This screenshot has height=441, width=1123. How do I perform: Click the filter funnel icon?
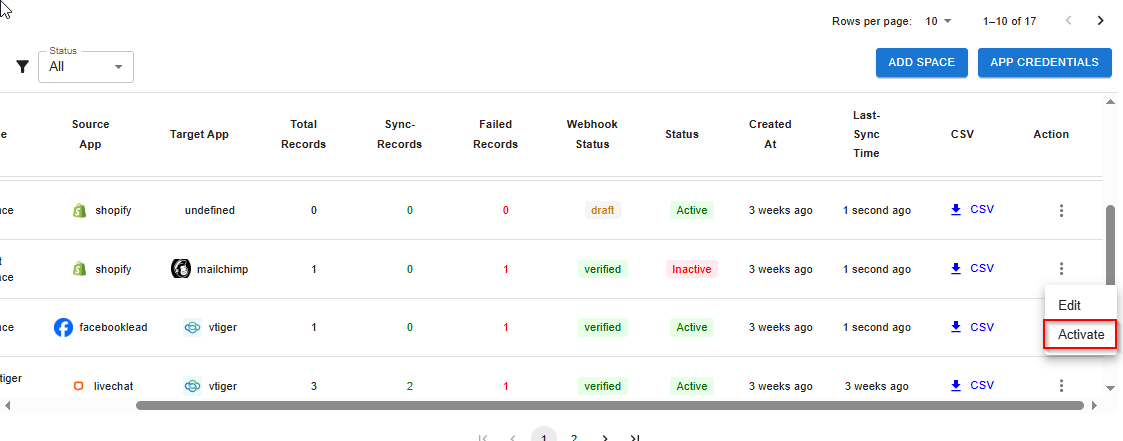22,67
